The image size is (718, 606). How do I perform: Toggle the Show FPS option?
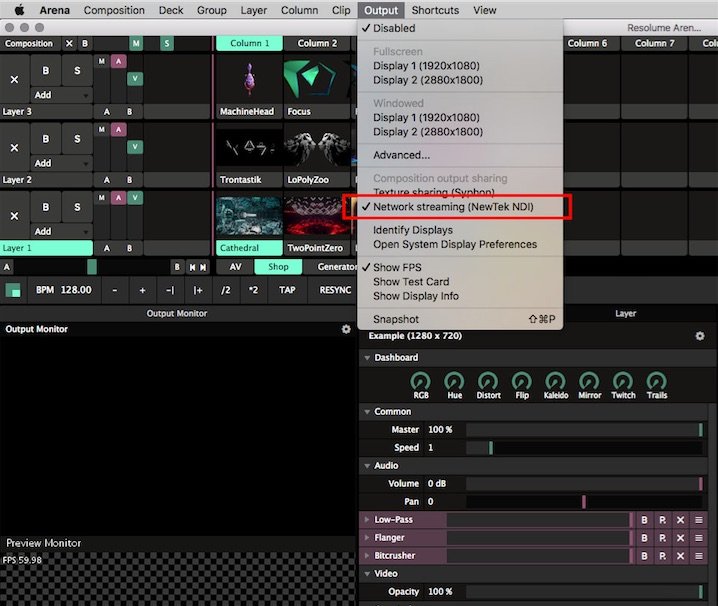coord(400,268)
